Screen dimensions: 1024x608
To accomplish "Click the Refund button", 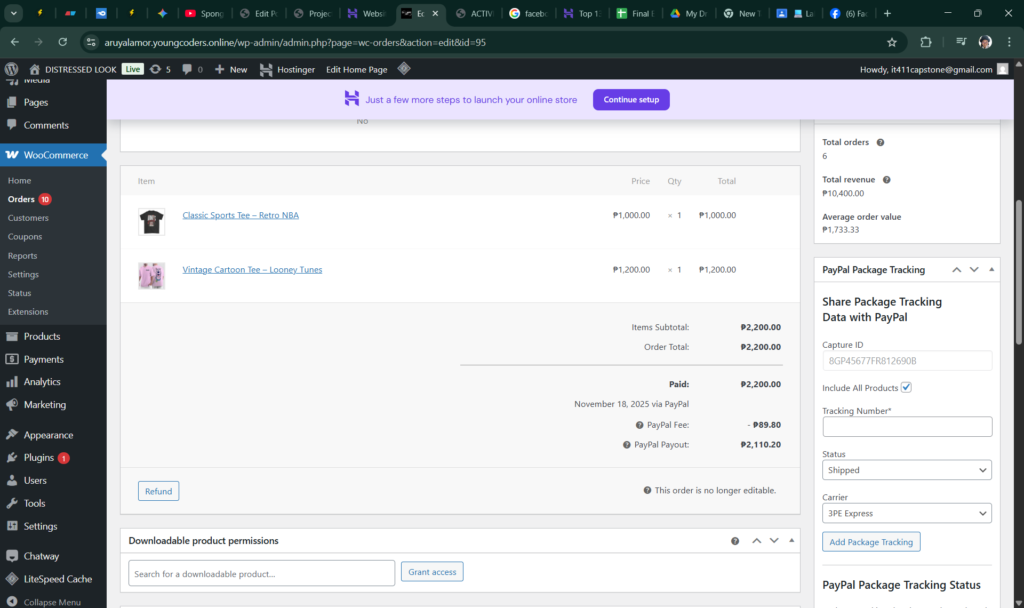I will (158, 491).
